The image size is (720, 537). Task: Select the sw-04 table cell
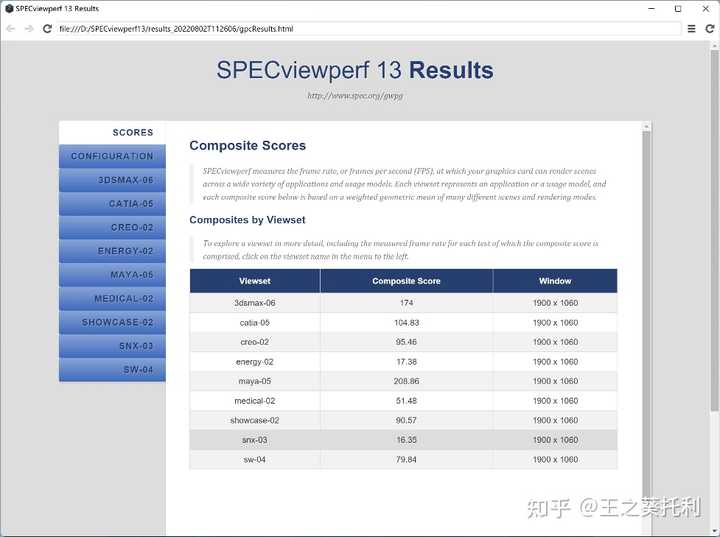[x=255, y=459]
